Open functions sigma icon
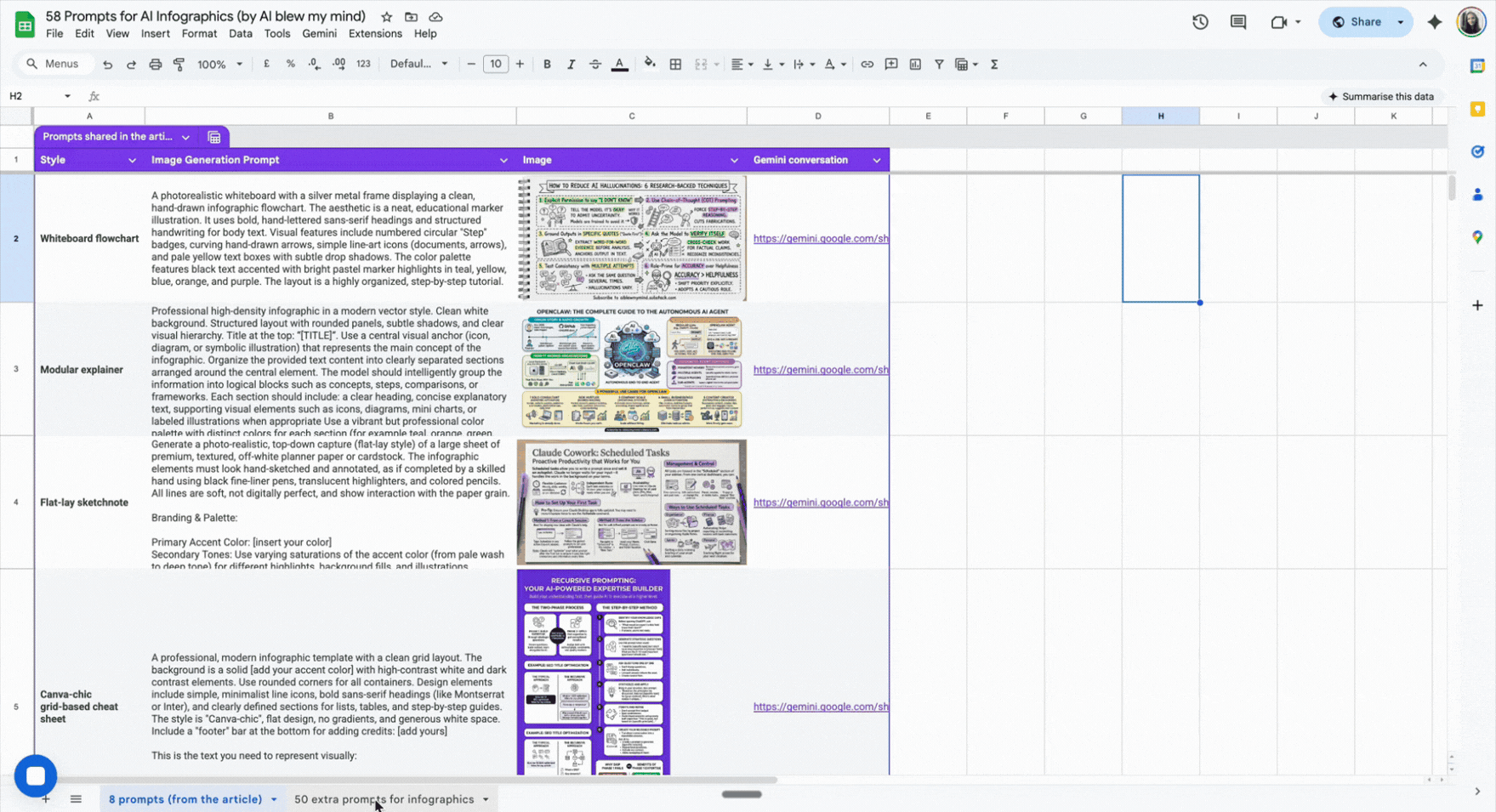The width and height of the screenshot is (1496, 812). click(993, 64)
